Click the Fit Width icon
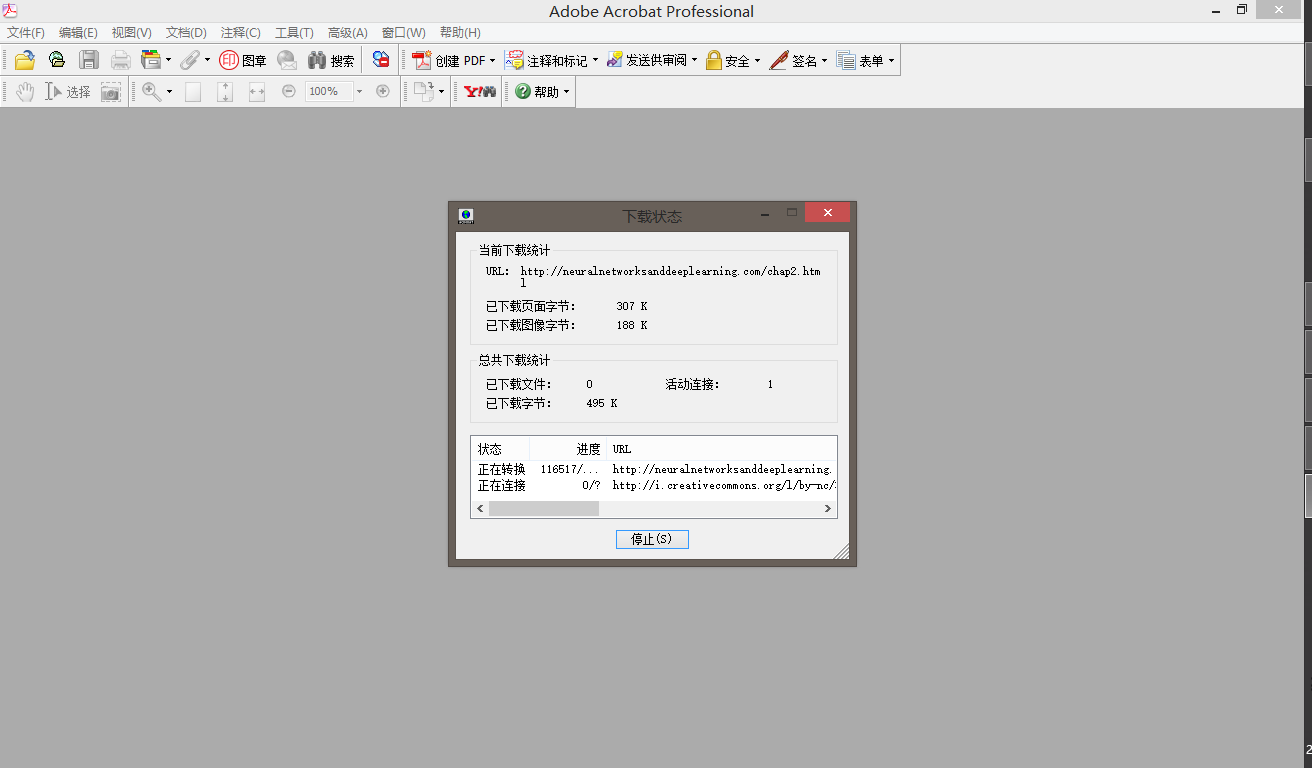 (257, 91)
